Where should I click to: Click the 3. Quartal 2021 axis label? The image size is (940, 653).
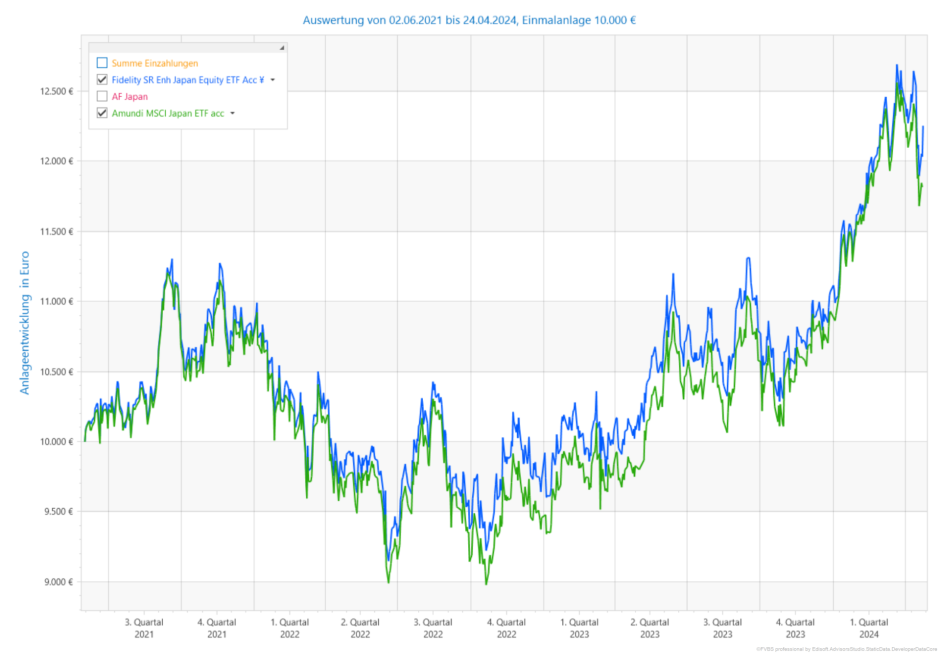pos(144,628)
